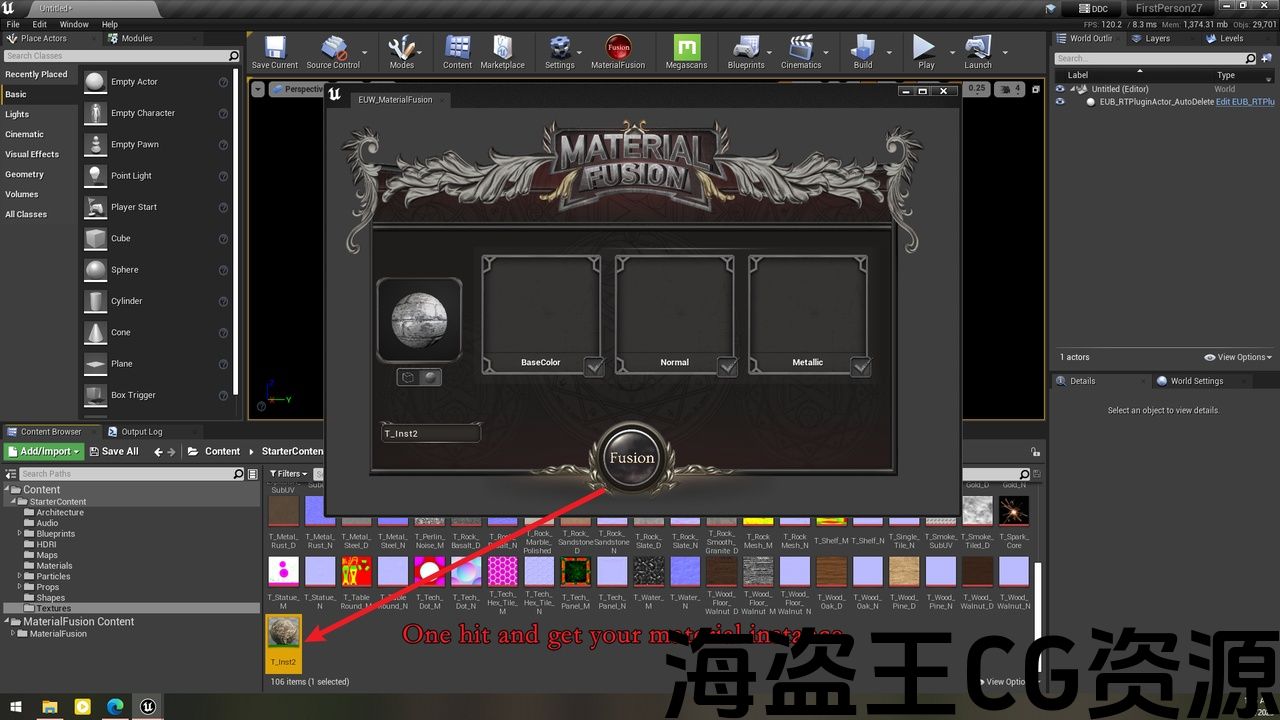The width and height of the screenshot is (1280, 720).
Task: Open Source Control from the toolbar
Action: click(x=333, y=50)
